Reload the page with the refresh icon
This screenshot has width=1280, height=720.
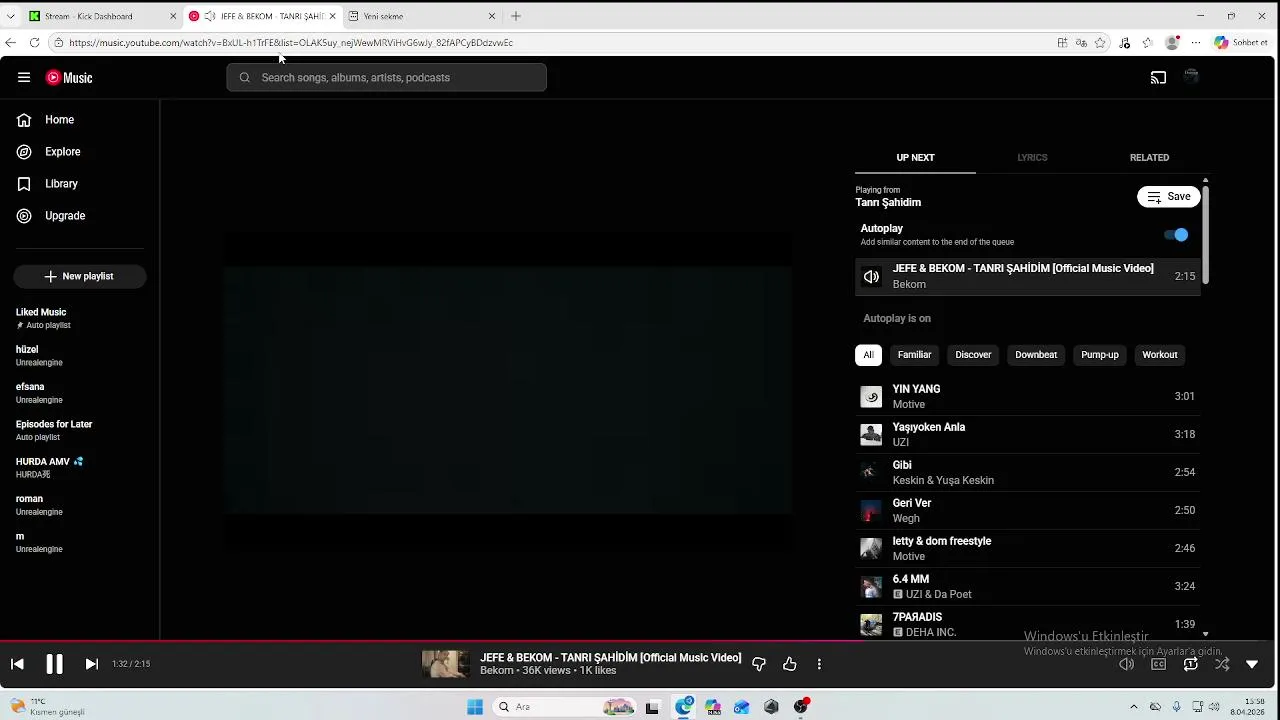(x=34, y=43)
